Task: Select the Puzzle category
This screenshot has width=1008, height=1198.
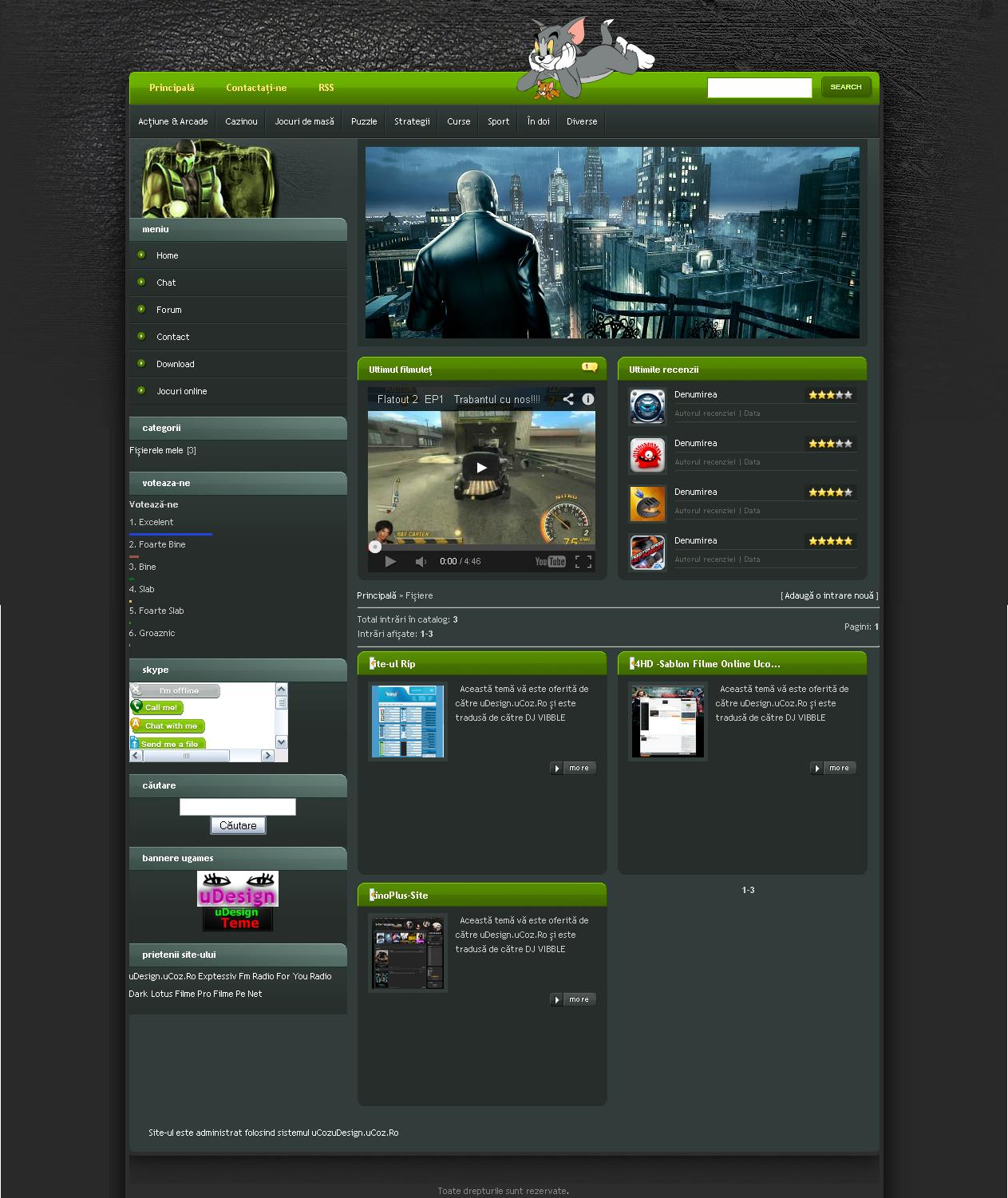Action: pyautogui.click(x=364, y=121)
